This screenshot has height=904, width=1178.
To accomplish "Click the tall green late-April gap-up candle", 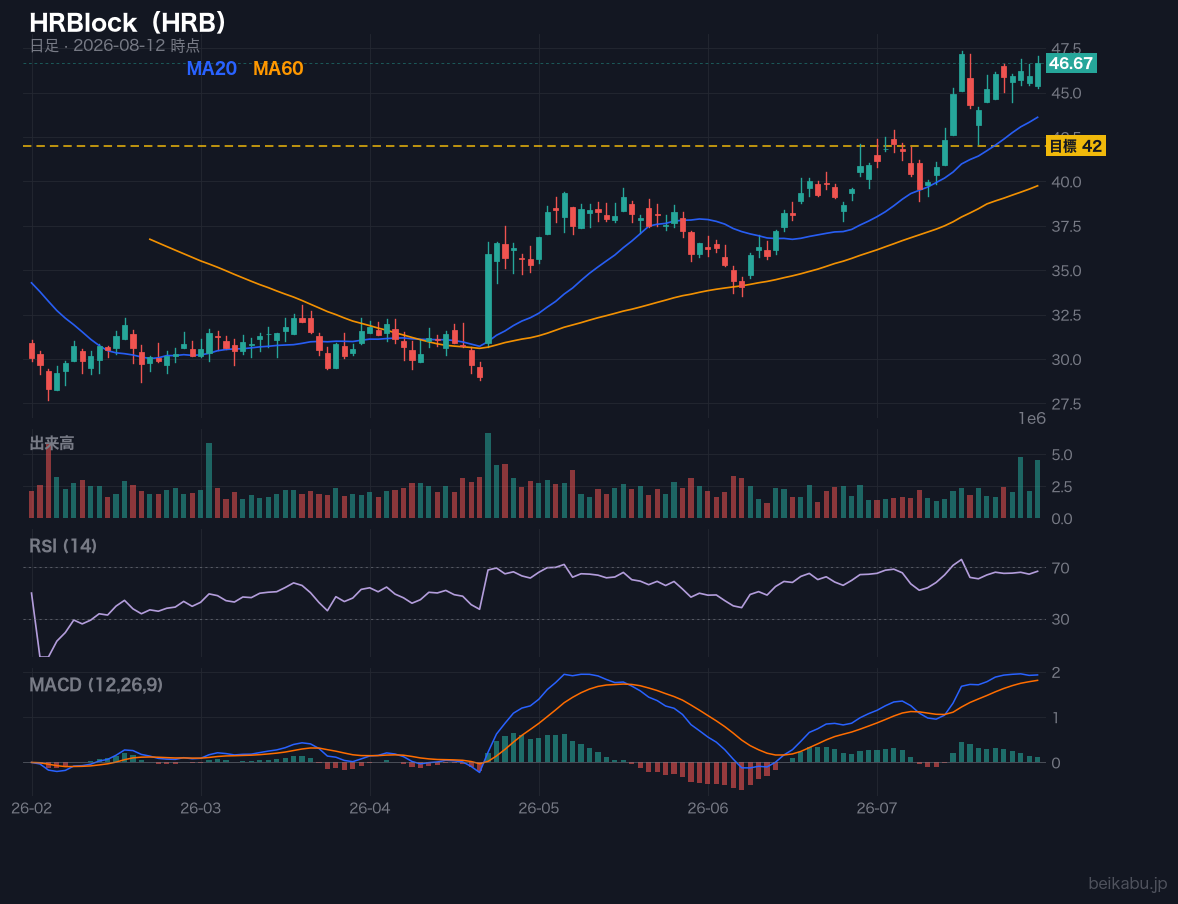I will 488,299.
